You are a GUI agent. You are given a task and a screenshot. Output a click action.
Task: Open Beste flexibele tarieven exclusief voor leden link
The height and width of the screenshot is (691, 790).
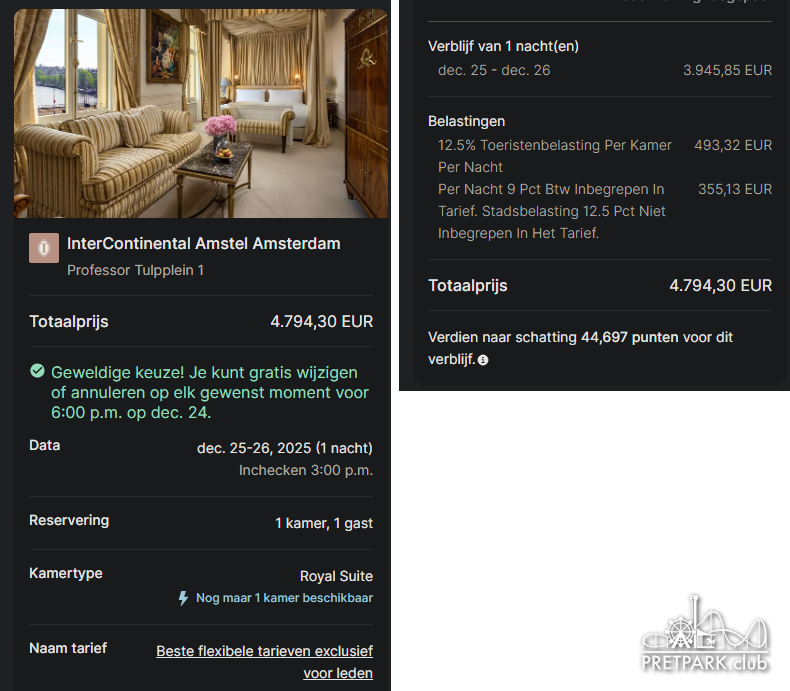click(x=265, y=662)
